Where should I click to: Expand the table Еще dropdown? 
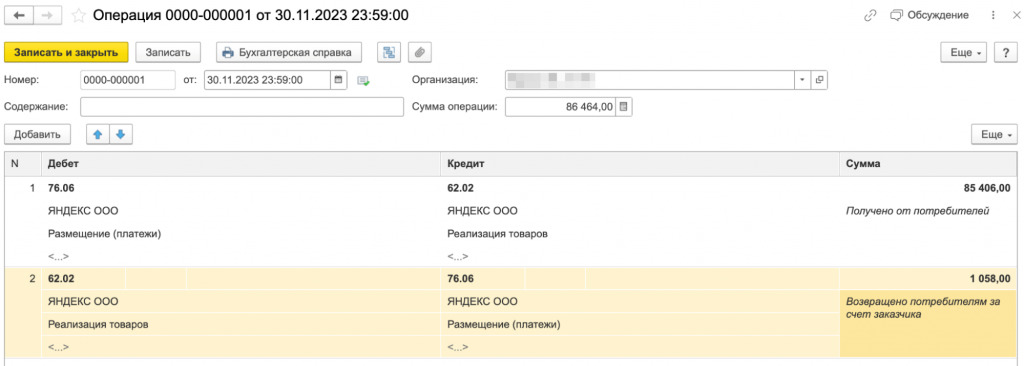(994, 135)
